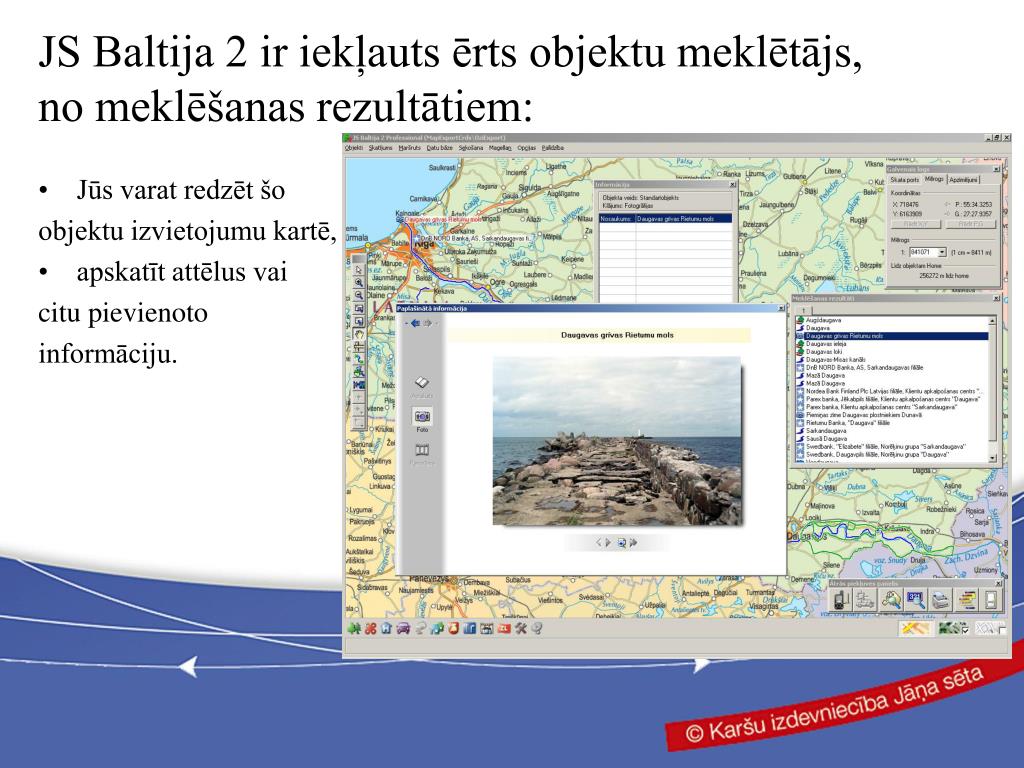Click the blue house icon in bottom toolbar
Viewport: 1024px width, 768px height.
387,628
